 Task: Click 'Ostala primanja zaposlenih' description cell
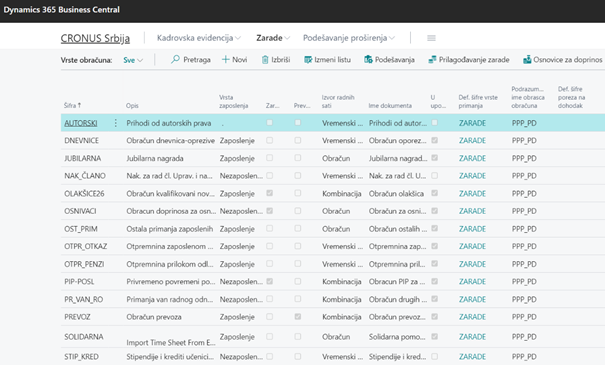pos(169,229)
